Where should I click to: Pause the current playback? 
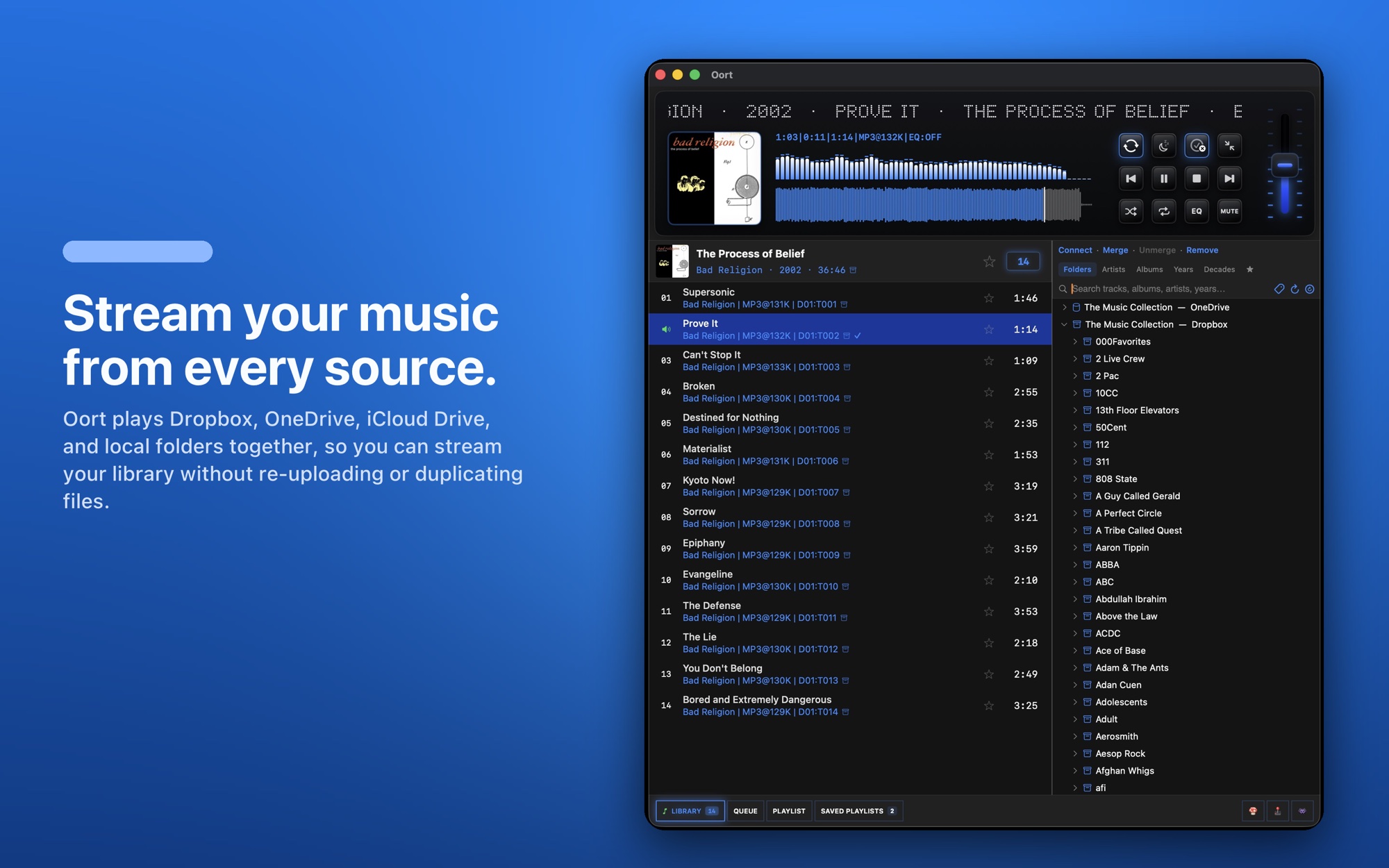pos(1163,178)
